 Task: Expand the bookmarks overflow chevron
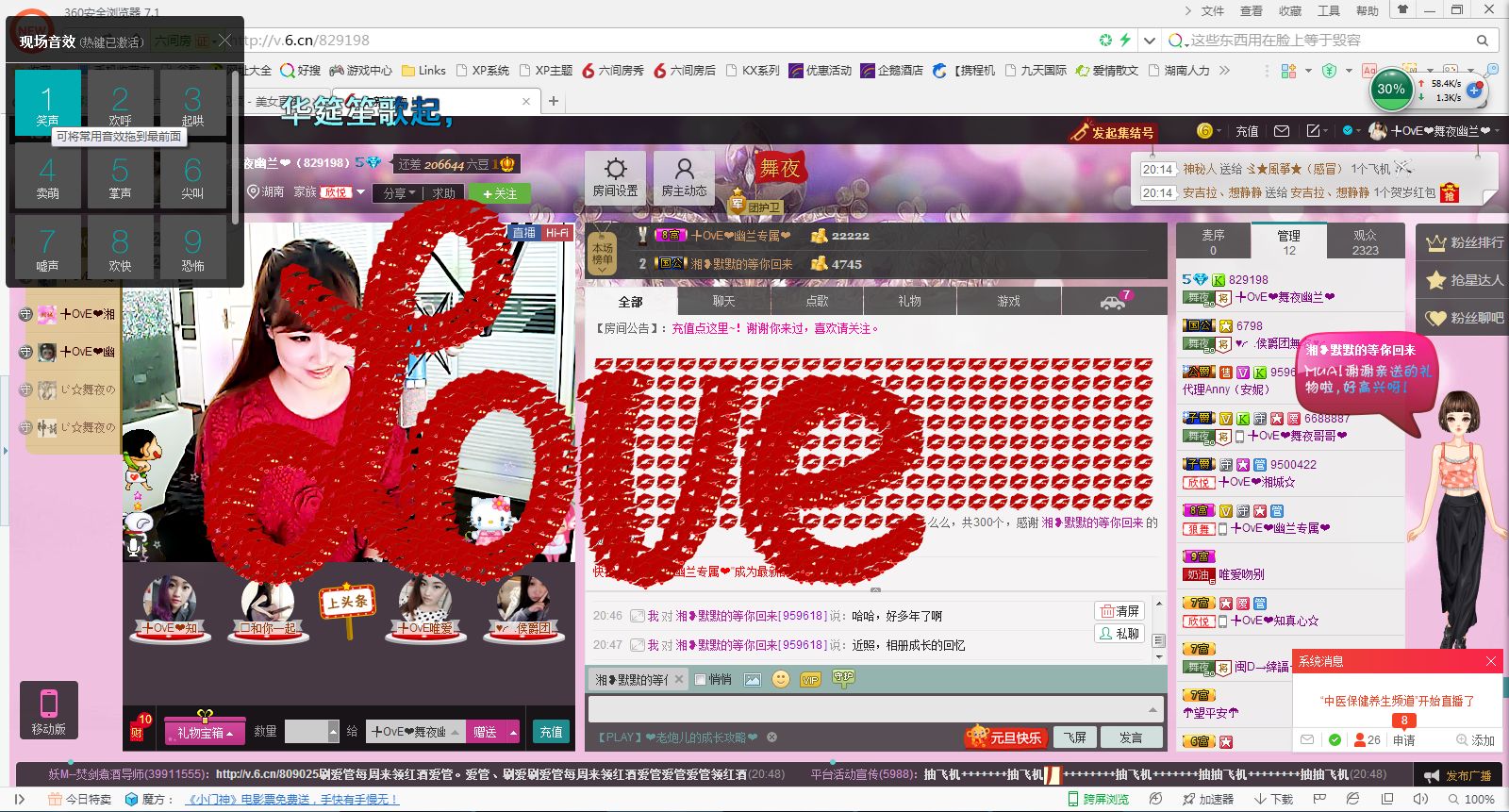pyautogui.click(x=1224, y=70)
